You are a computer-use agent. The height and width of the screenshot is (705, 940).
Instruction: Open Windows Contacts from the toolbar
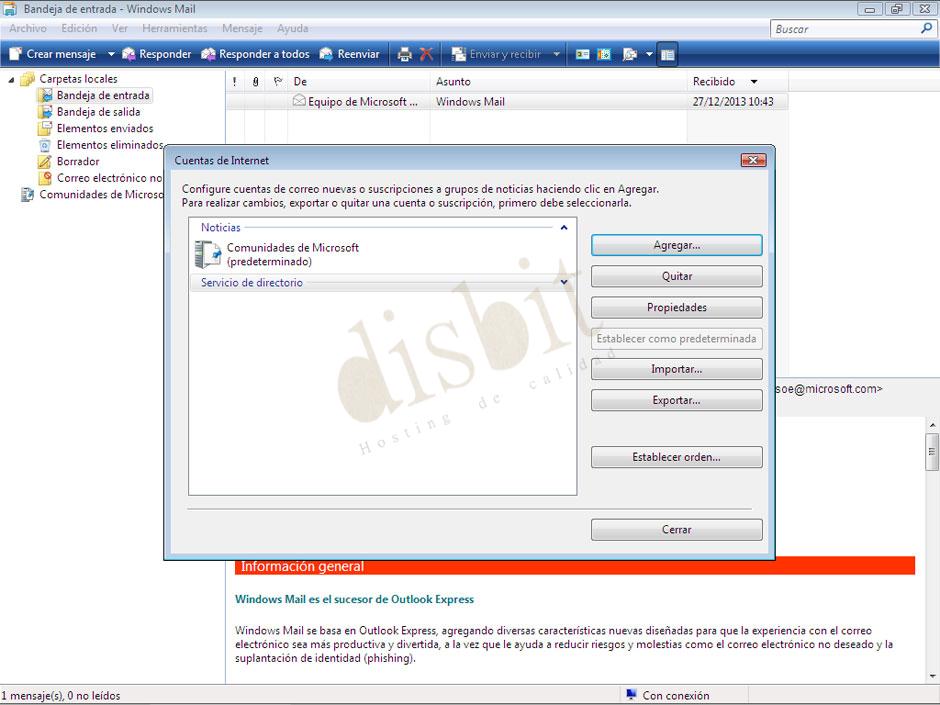(583, 54)
